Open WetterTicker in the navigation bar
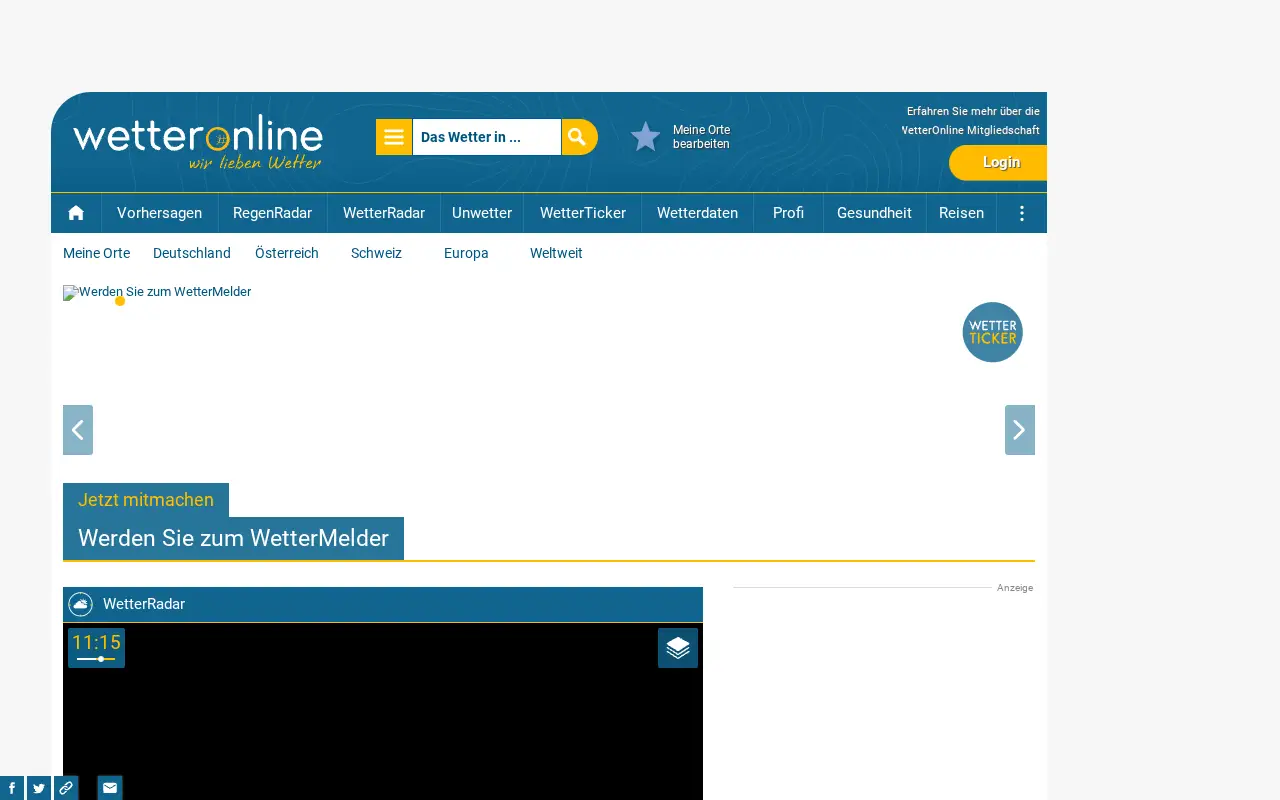 click(583, 213)
